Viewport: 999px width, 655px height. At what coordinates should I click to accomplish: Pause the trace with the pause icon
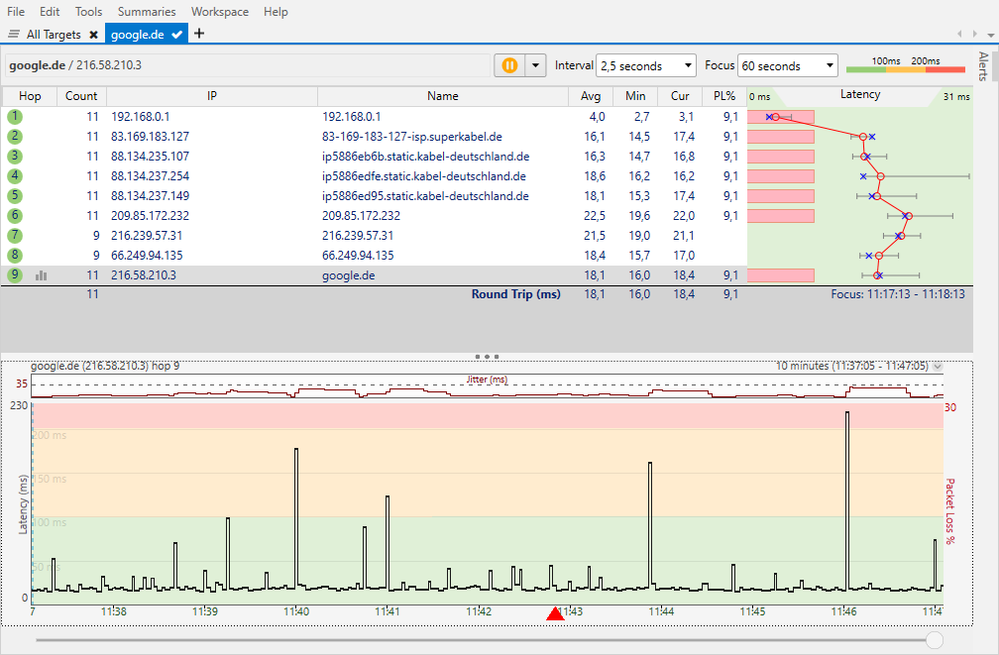pyautogui.click(x=512, y=64)
